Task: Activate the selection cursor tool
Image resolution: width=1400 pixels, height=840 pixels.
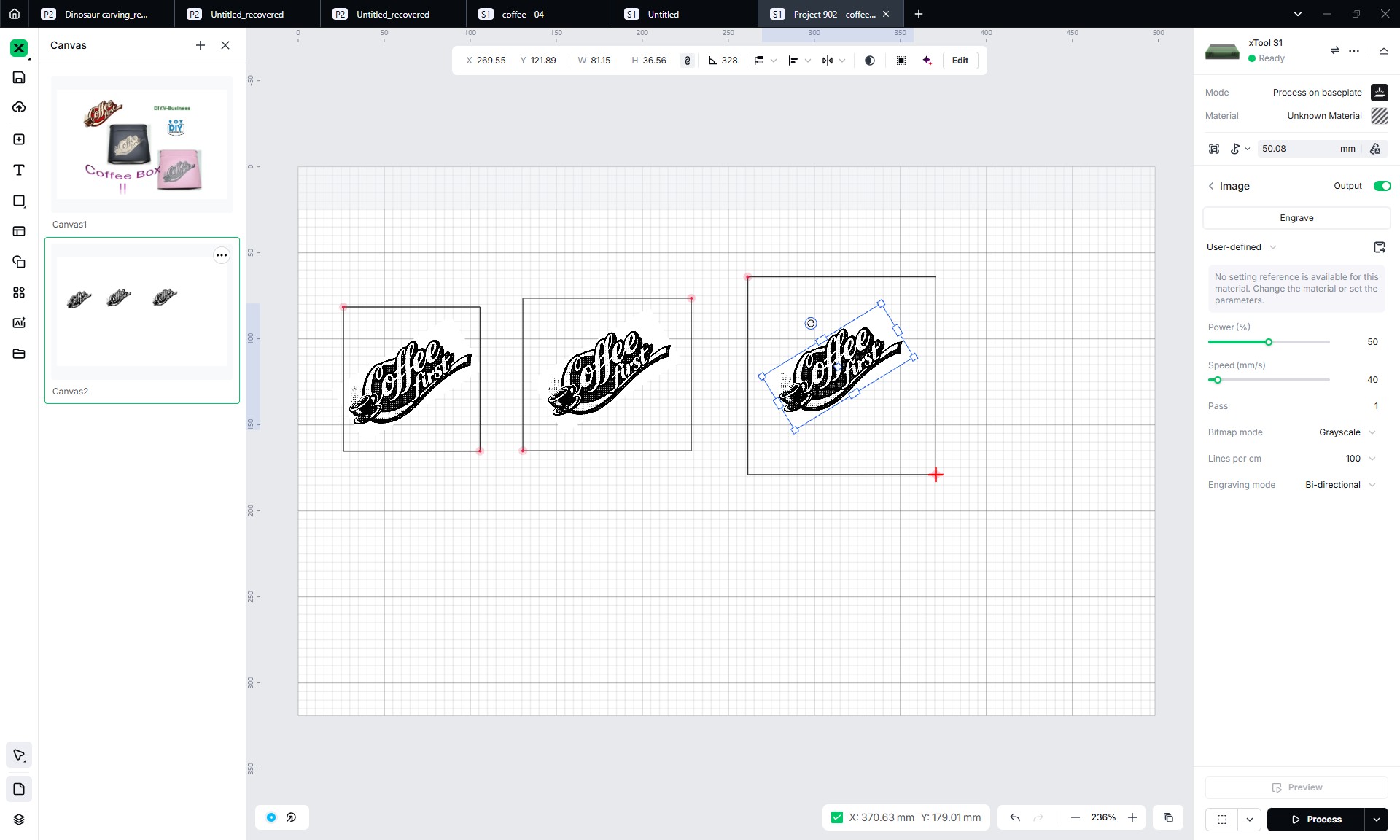Action: point(19,755)
